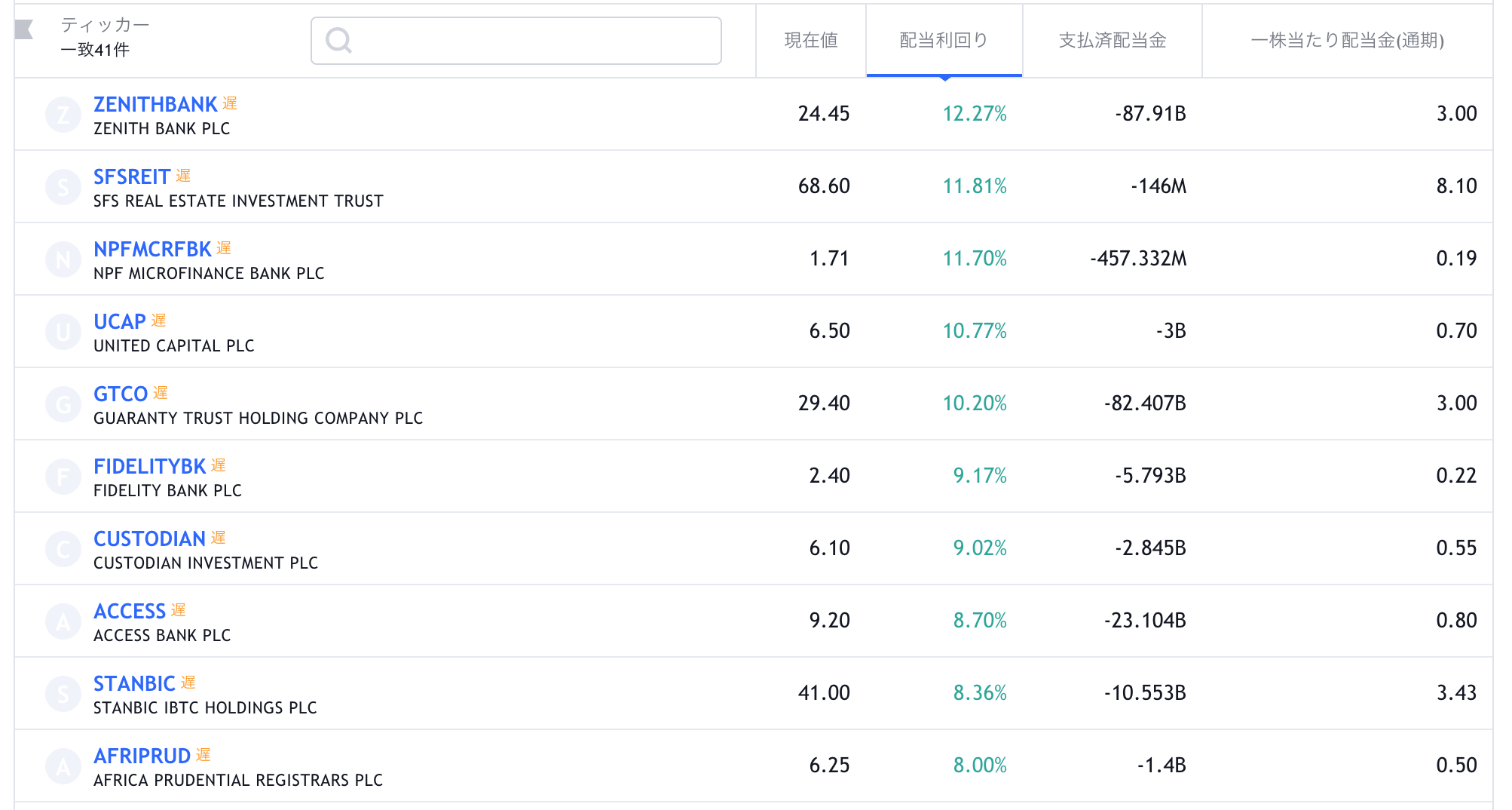The height and width of the screenshot is (810, 1512).
Task: Open the ZENITHBANK ticker link
Action: 155,104
